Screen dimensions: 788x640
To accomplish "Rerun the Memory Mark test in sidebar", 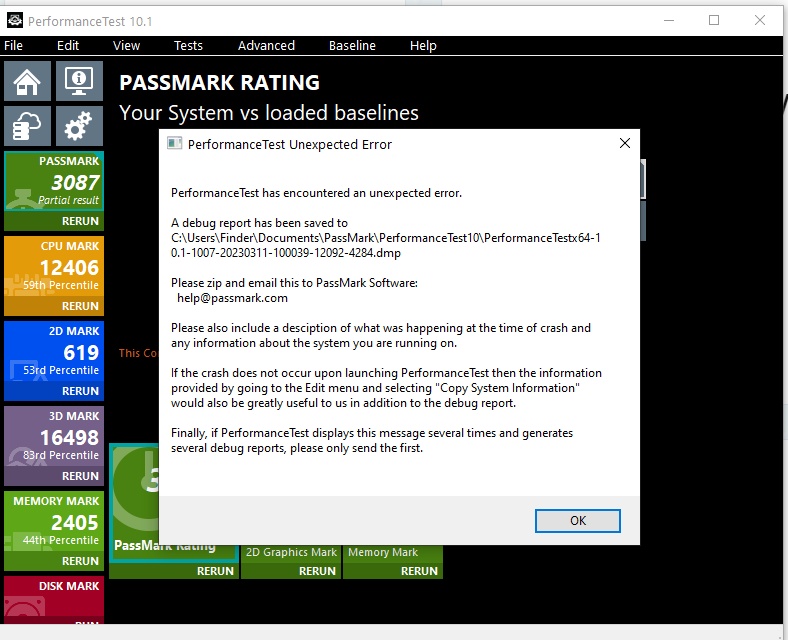I will pyautogui.click(x=80, y=561).
